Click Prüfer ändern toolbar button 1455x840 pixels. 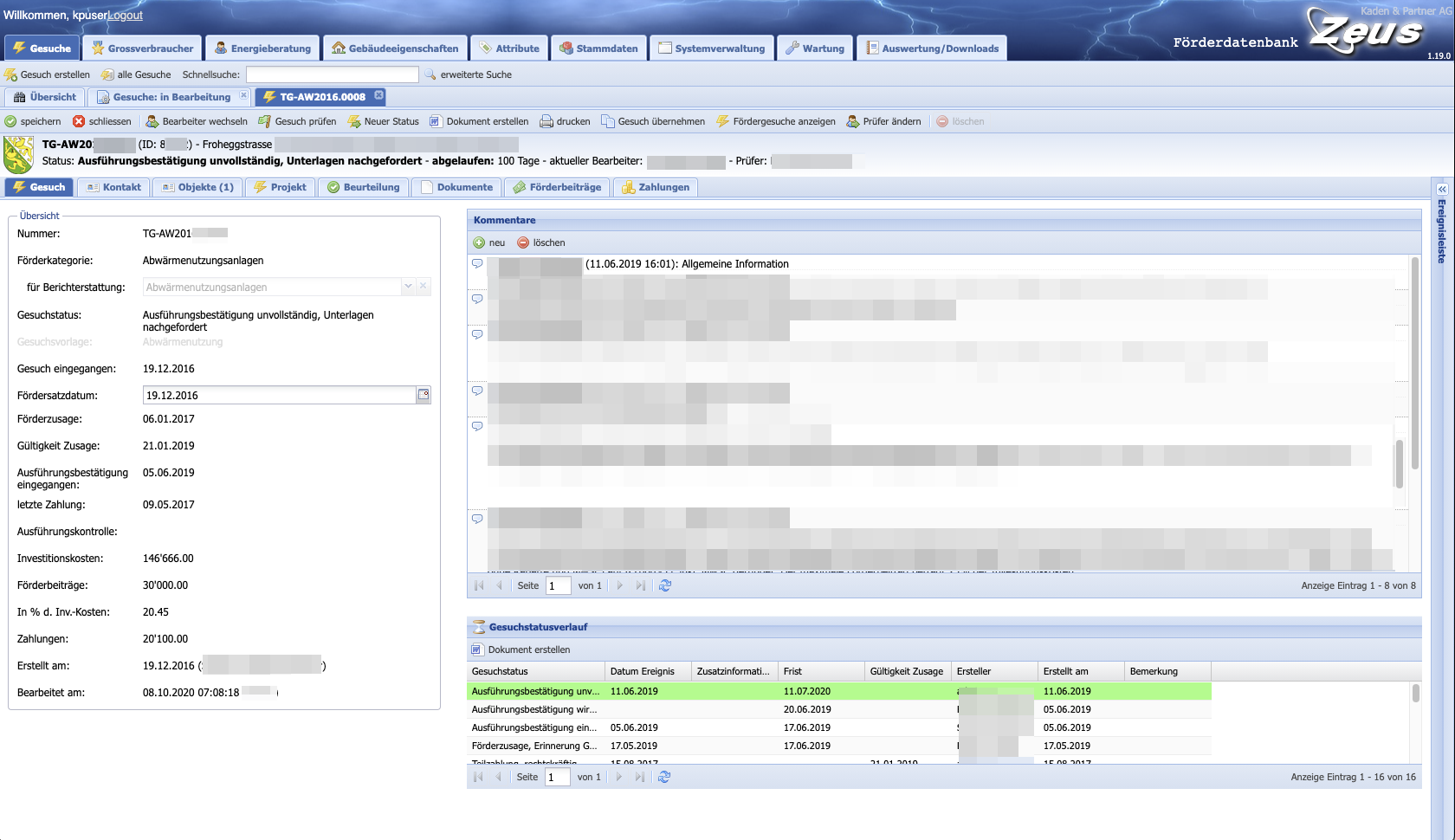pyautogui.click(x=883, y=121)
